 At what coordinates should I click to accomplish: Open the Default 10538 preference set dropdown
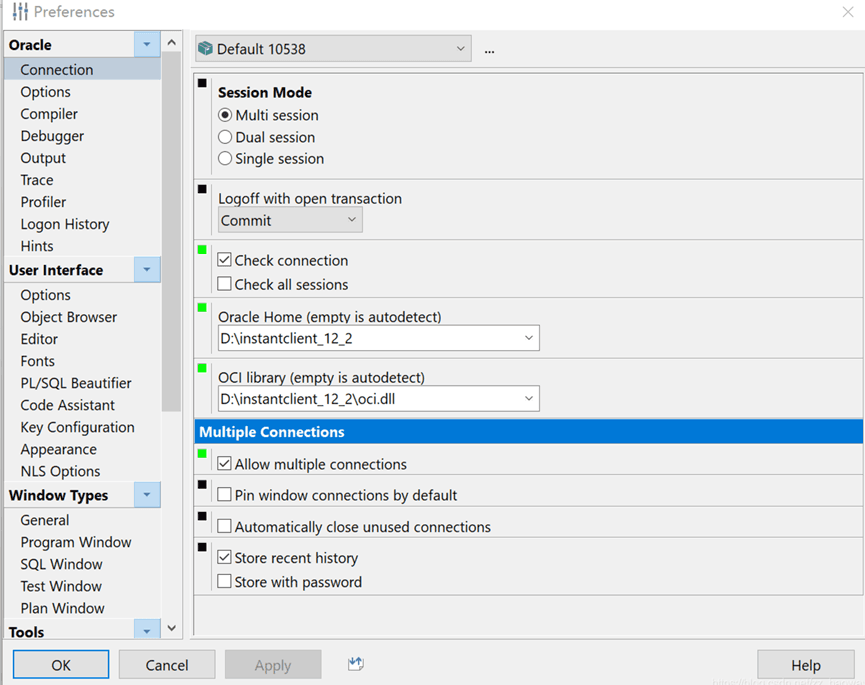(333, 49)
